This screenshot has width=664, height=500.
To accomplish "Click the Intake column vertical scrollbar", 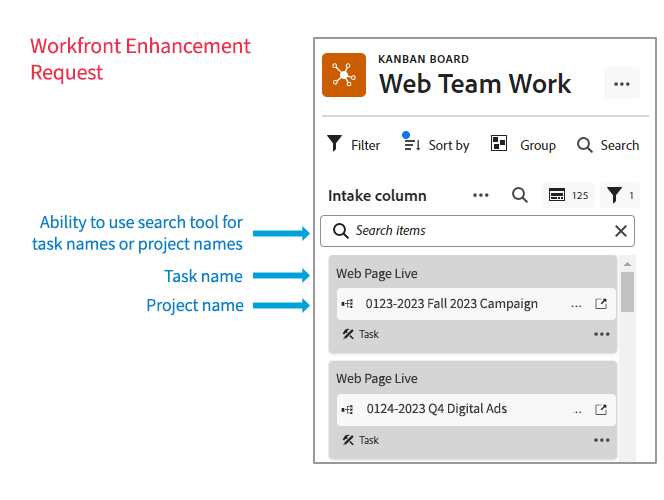I will (628, 292).
